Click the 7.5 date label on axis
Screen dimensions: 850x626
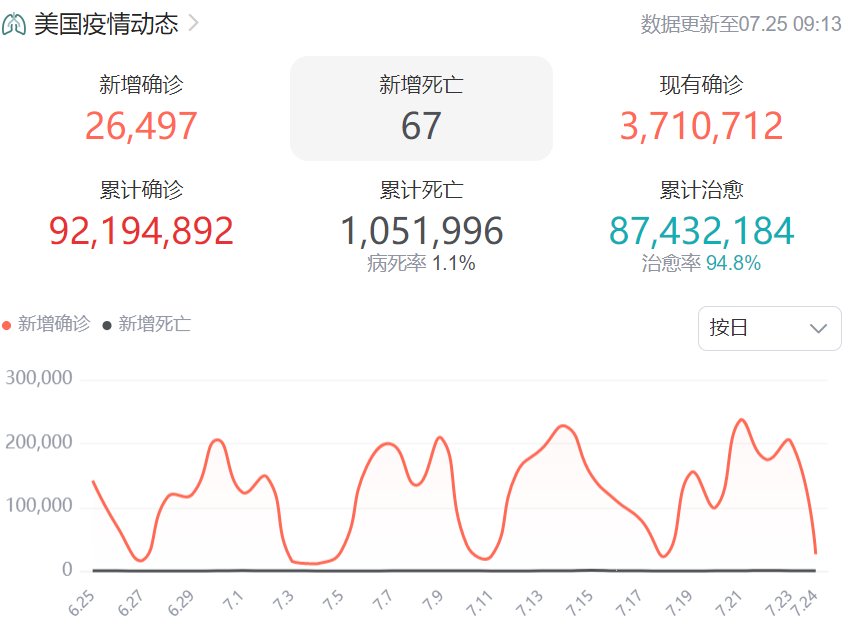[x=333, y=601]
